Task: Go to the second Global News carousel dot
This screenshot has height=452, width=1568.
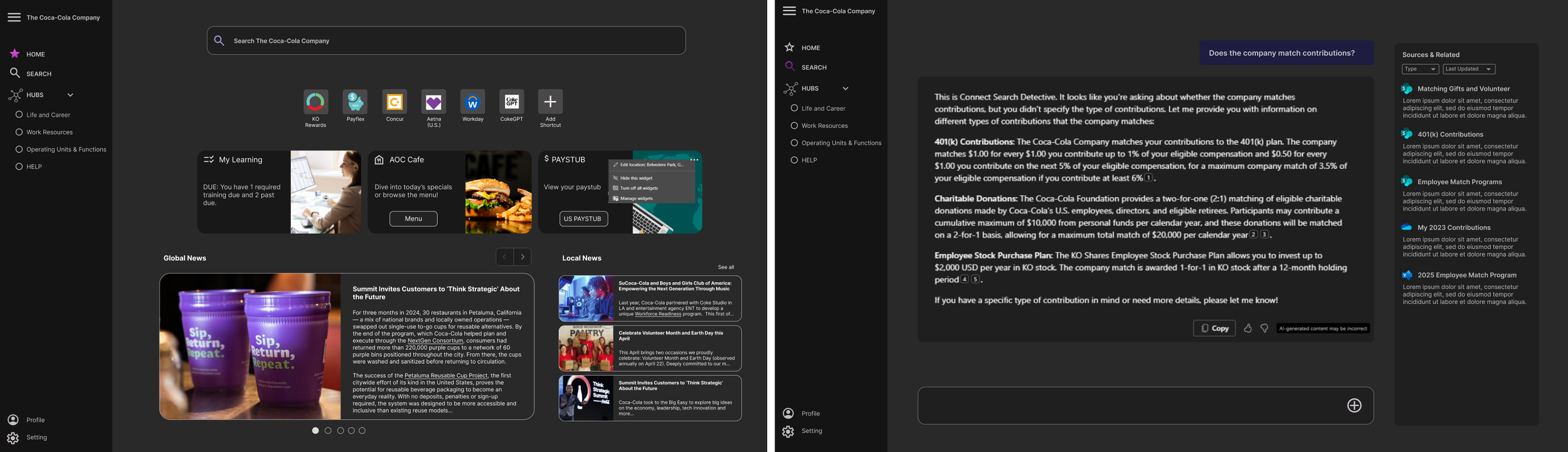Action: coord(328,431)
